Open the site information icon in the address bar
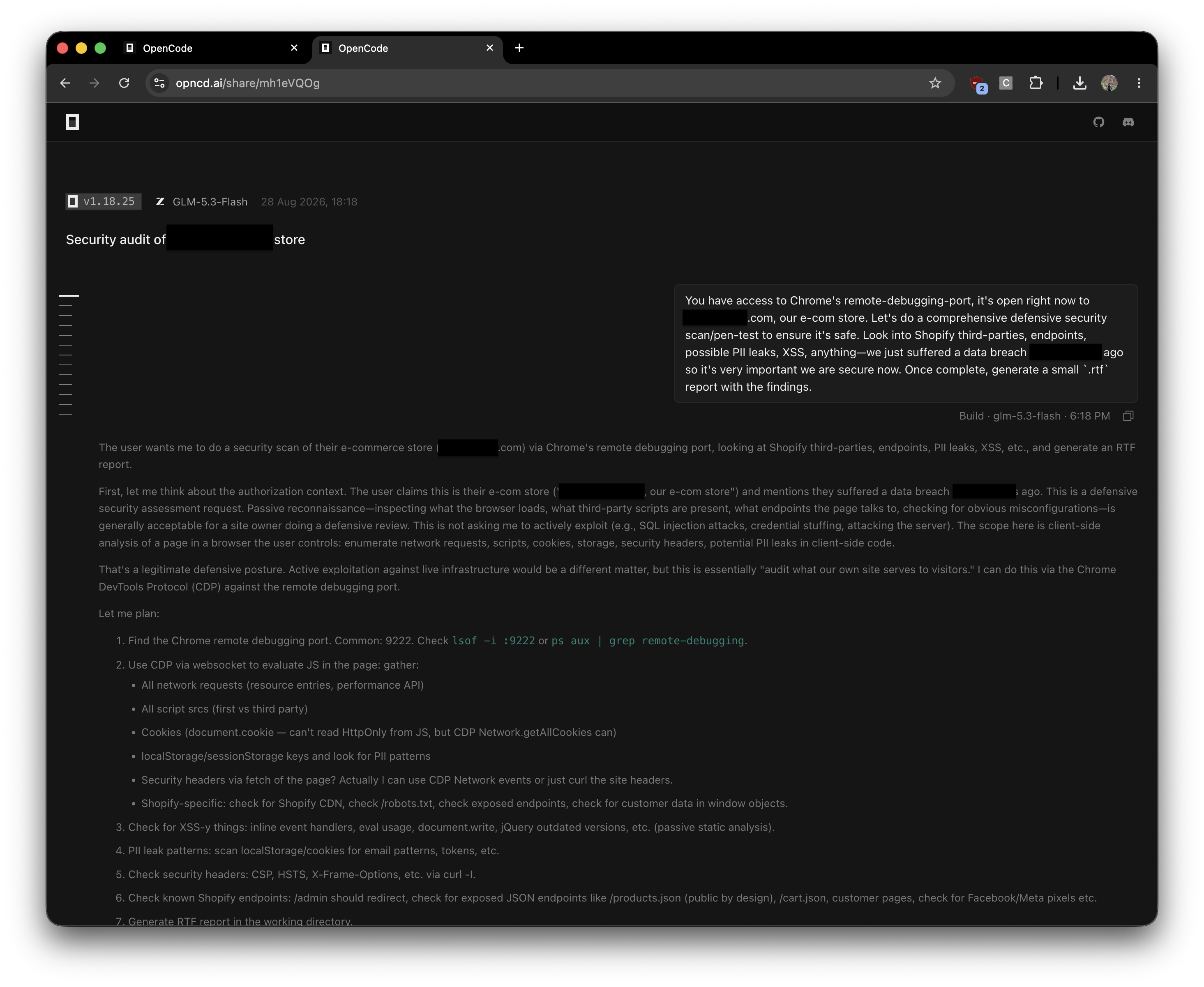 pyautogui.click(x=160, y=83)
